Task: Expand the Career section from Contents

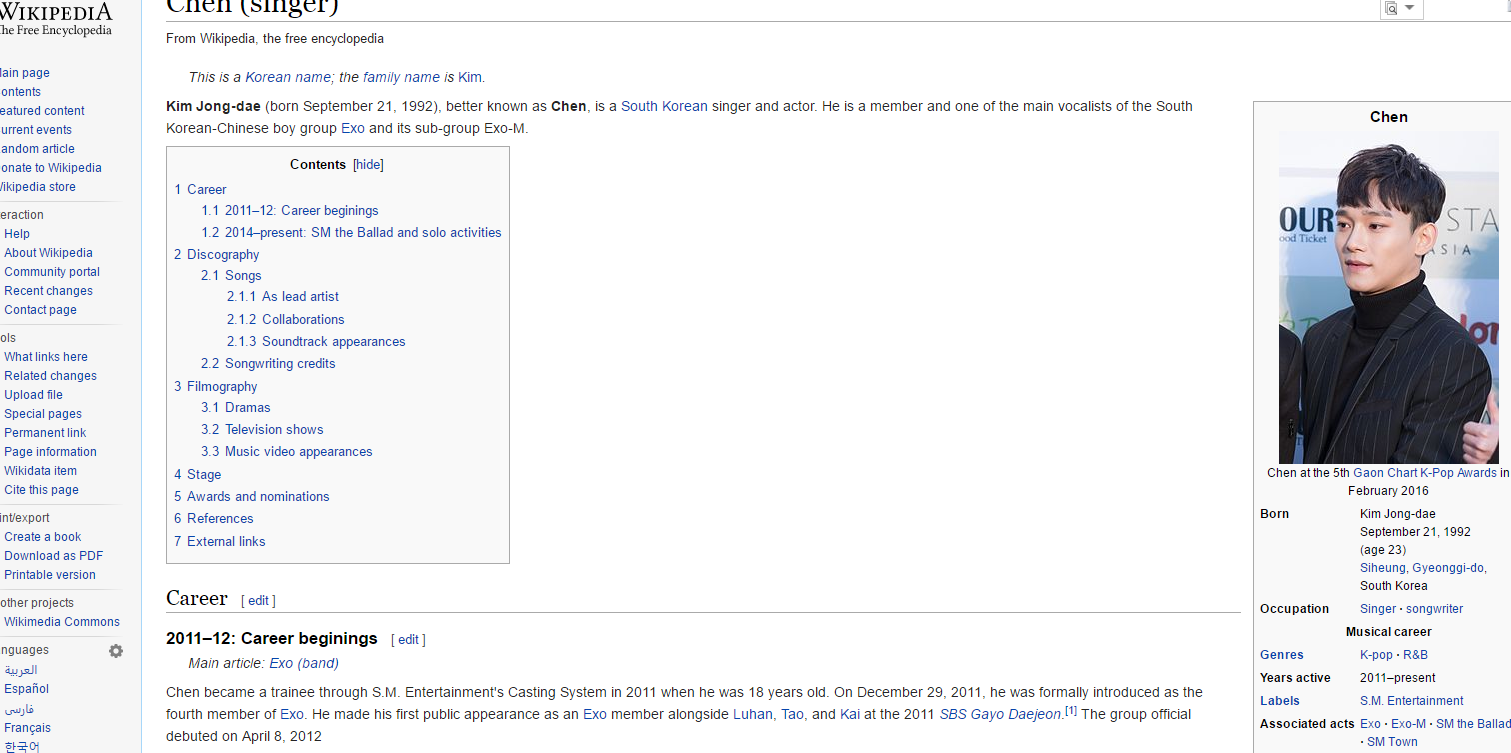Action: pyautogui.click(x=206, y=189)
